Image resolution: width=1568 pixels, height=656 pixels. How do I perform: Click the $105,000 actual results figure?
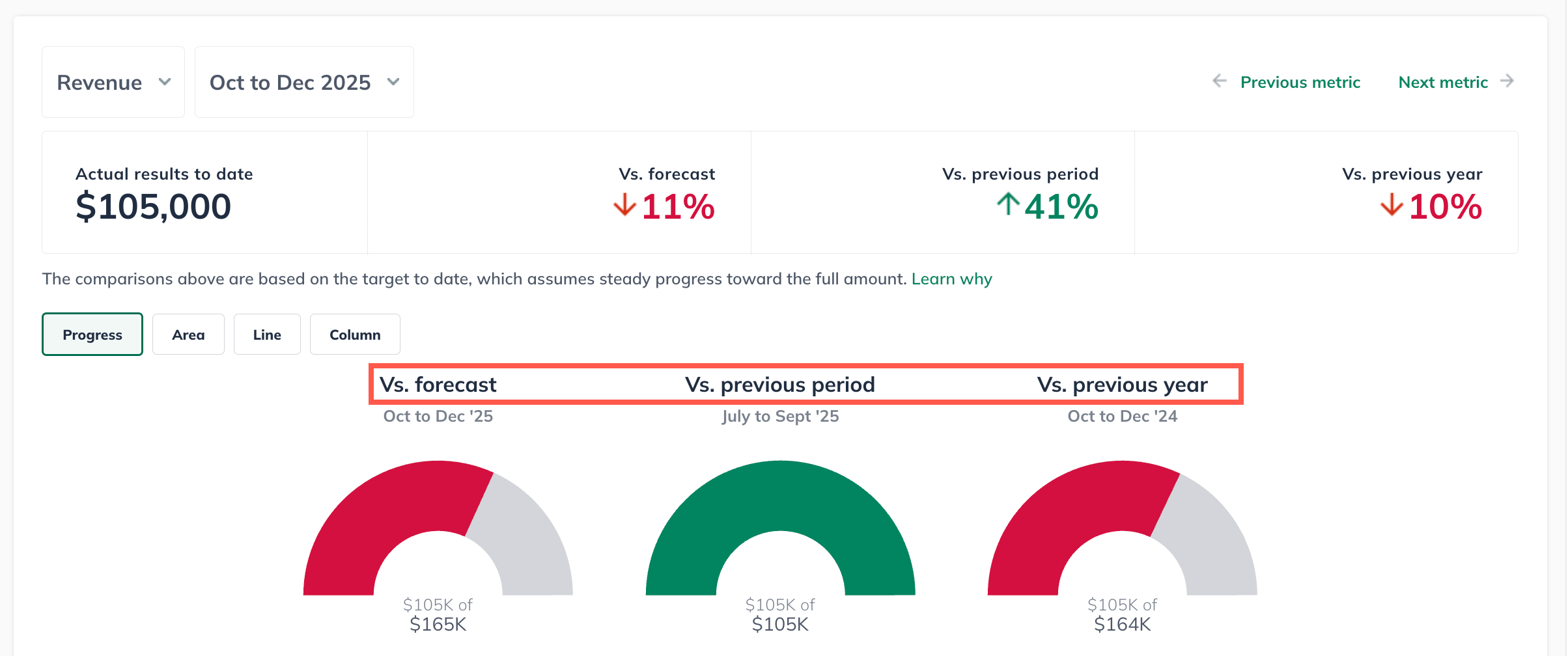[x=154, y=207]
